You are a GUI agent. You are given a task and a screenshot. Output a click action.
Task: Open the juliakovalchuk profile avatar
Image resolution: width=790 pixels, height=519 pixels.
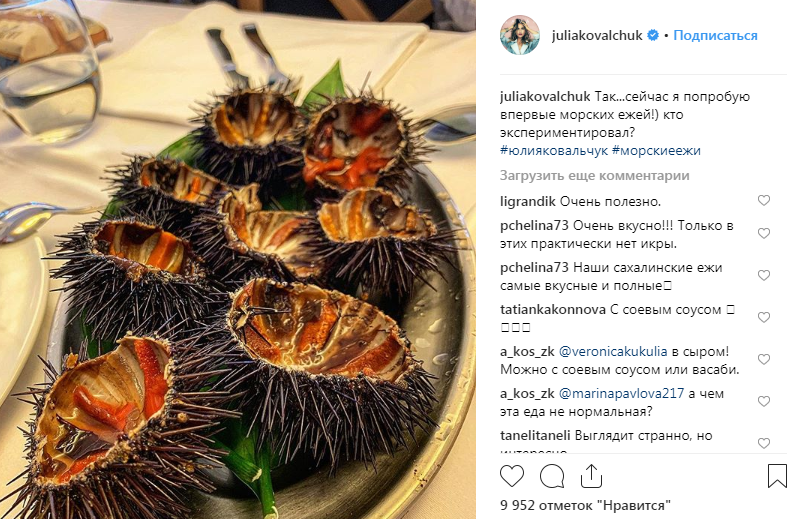pyautogui.click(x=519, y=35)
